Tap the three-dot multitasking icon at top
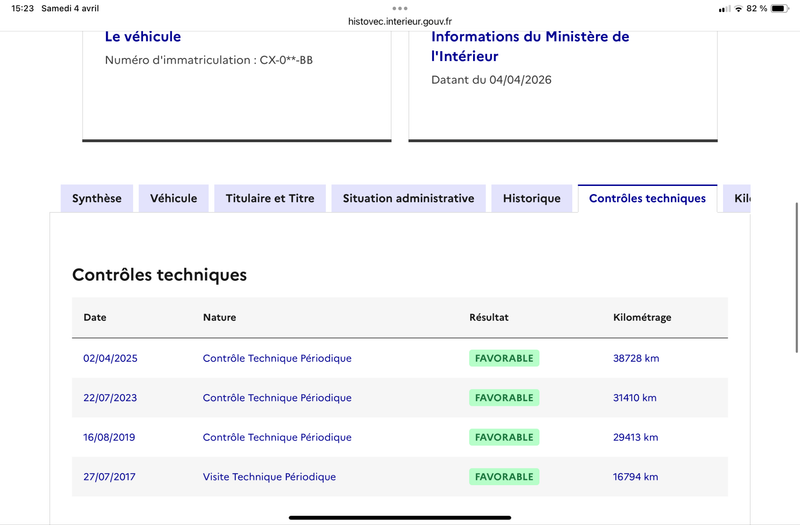Screen dimensions: 800x525 pos(400,8)
